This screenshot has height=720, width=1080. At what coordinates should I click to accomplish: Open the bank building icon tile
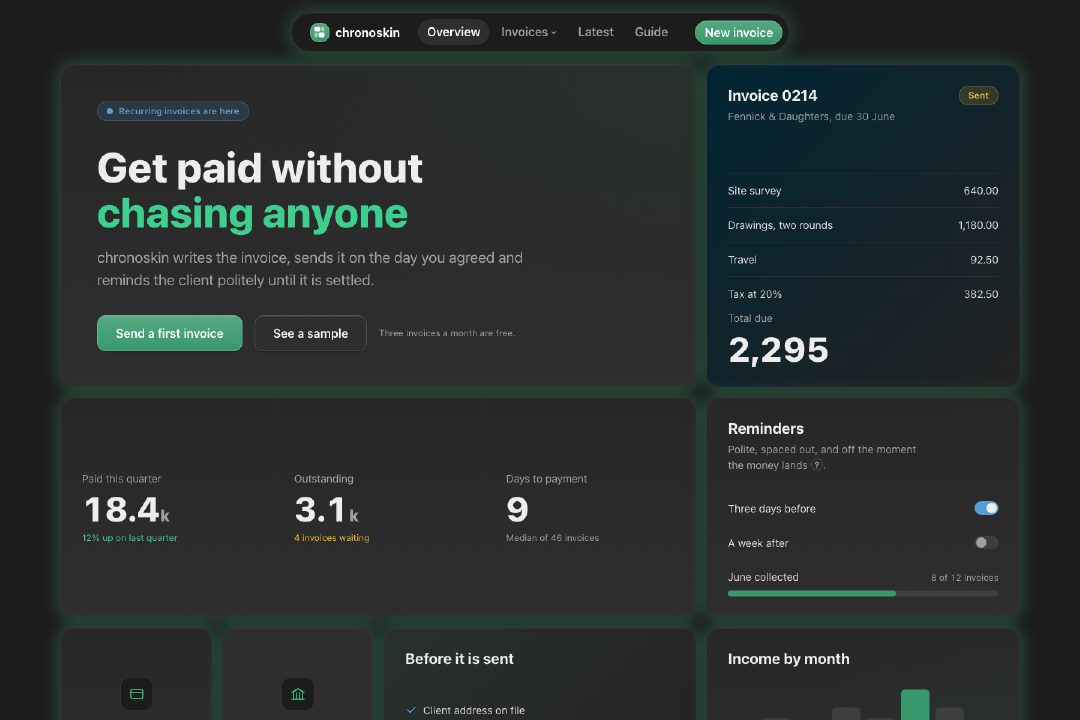[x=298, y=694]
